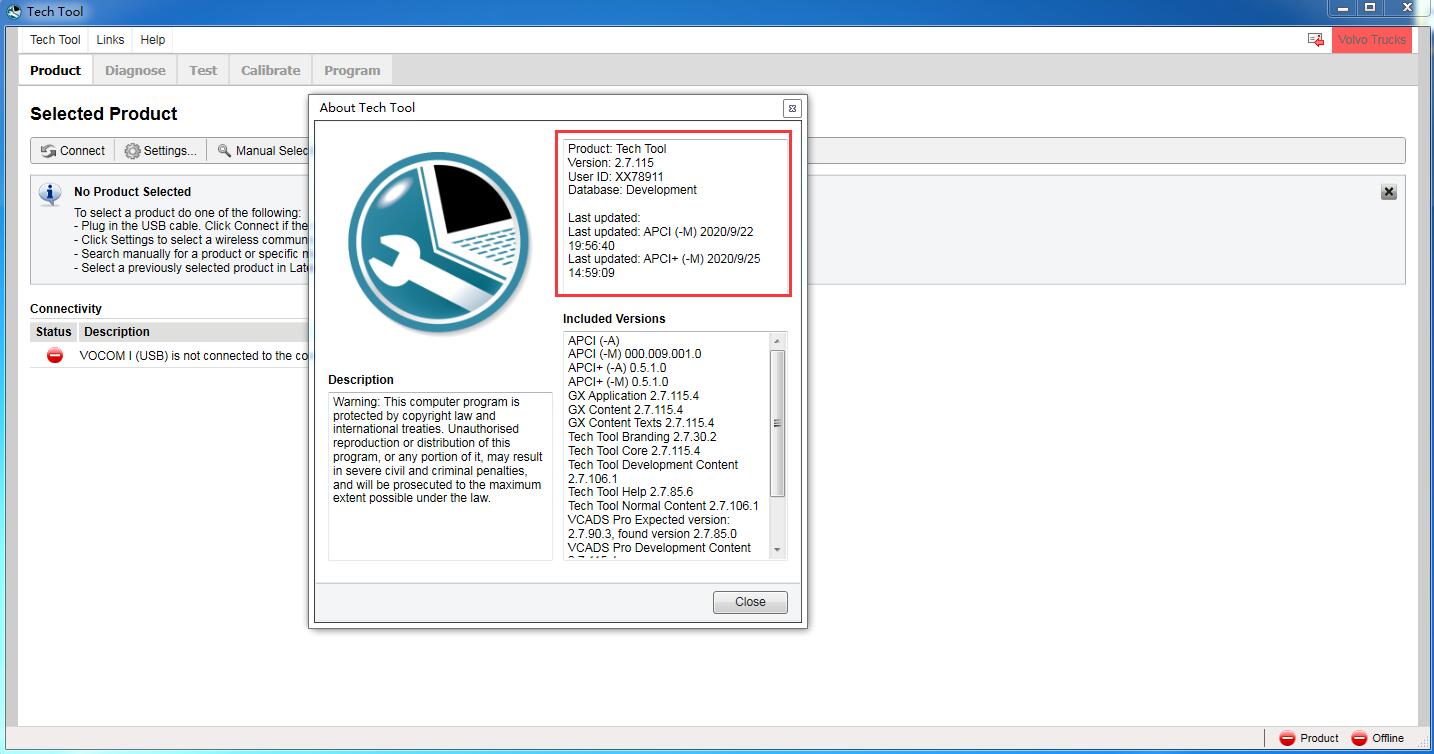
Task: Click the Tech Tool app icon in title bar
Action: pyautogui.click(x=14, y=12)
